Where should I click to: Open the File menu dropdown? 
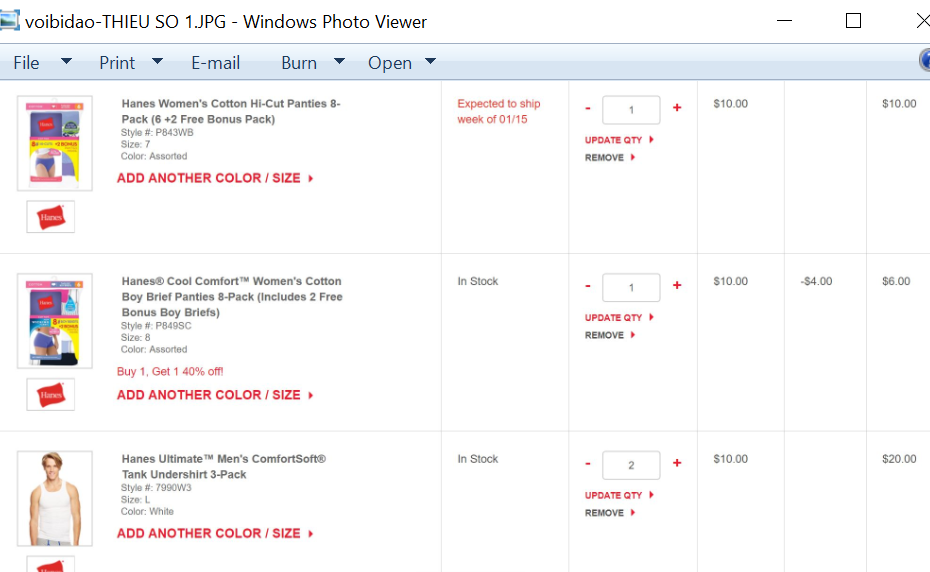[x=42, y=62]
